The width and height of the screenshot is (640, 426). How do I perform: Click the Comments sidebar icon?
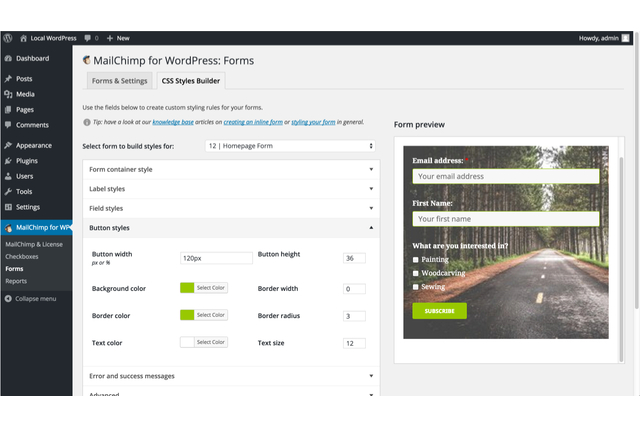point(8,125)
